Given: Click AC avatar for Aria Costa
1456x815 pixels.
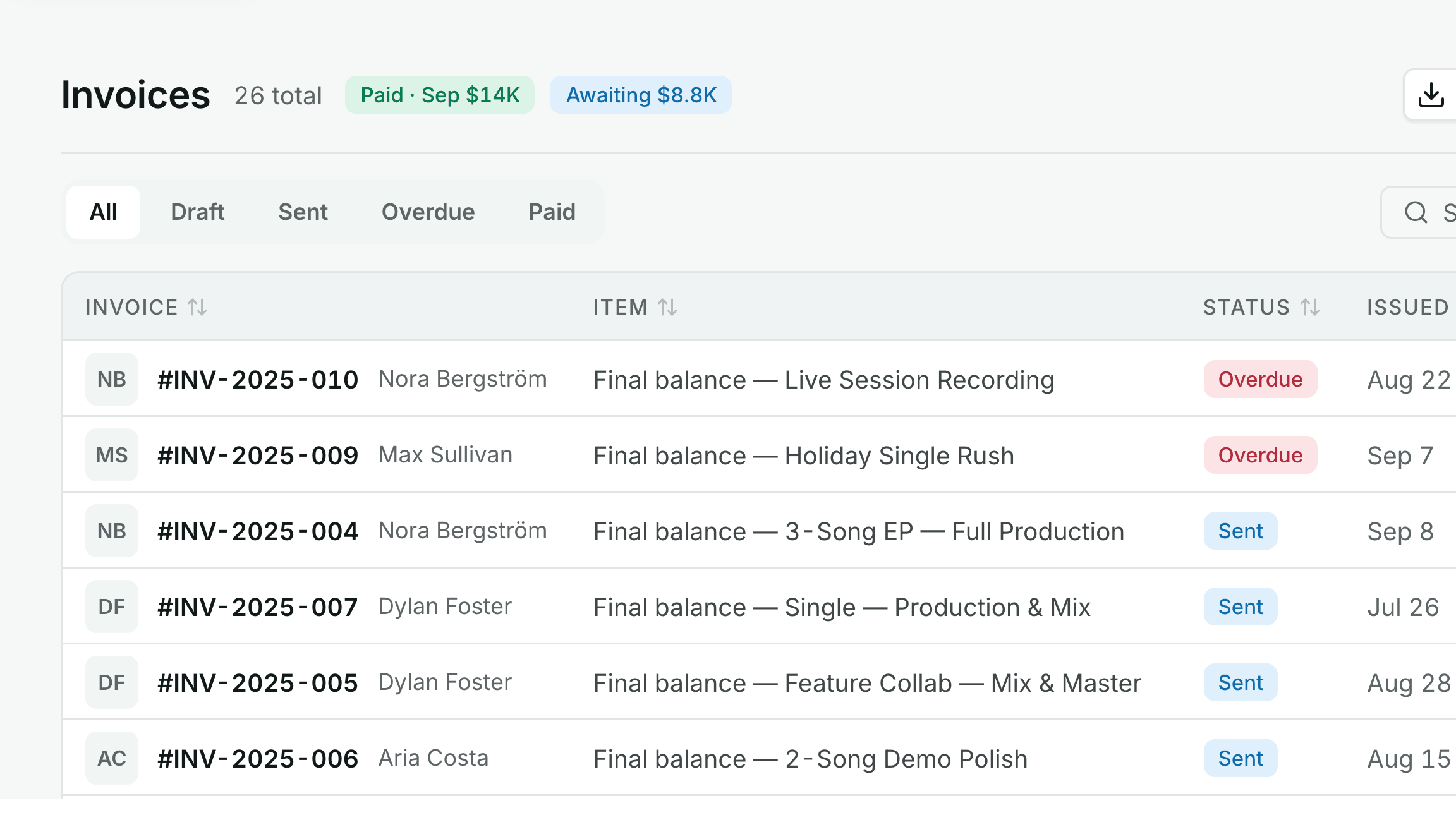Looking at the screenshot, I should tap(112, 758).
